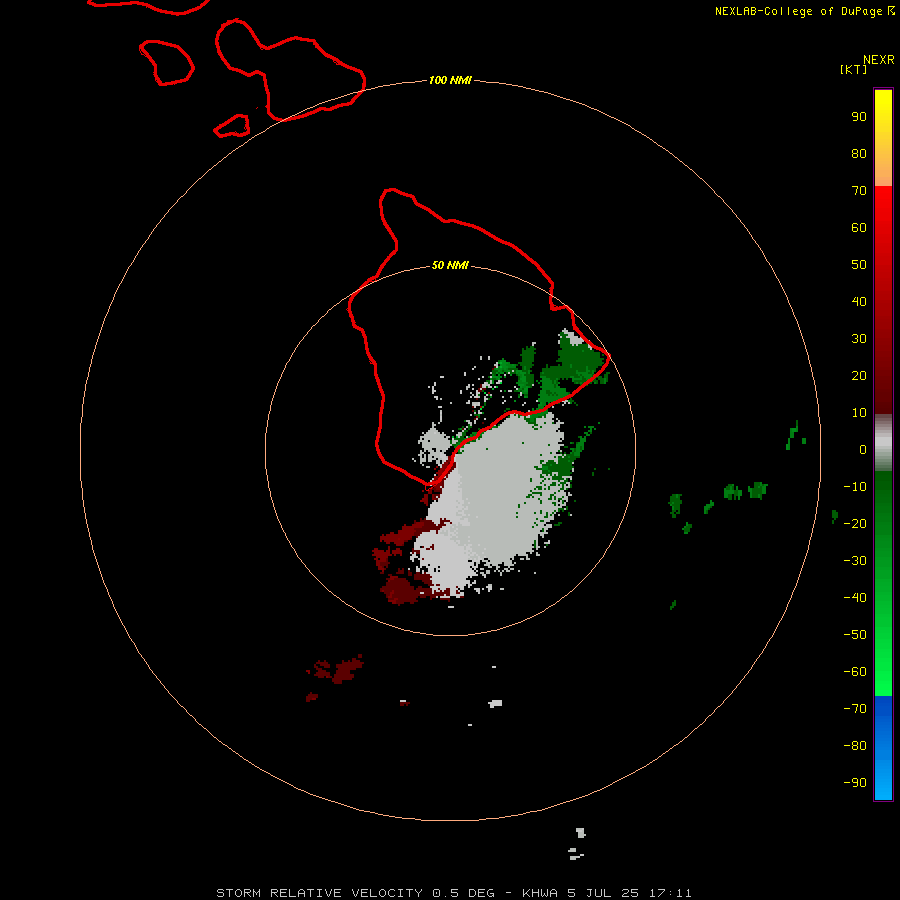
Task: Click the 50 NMI range ring label
Action: (x=450, y=265)
